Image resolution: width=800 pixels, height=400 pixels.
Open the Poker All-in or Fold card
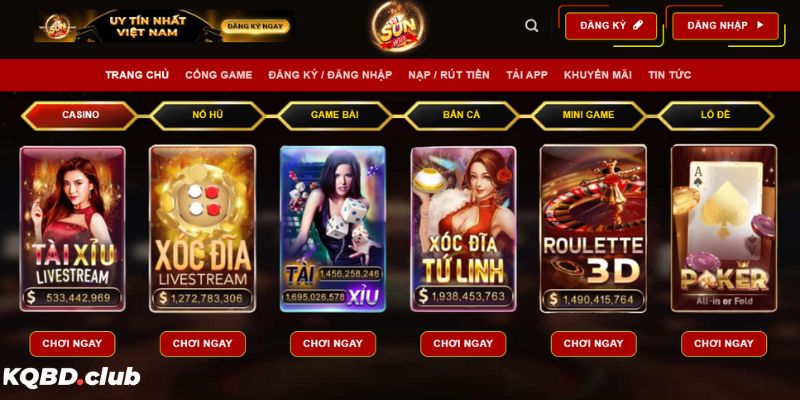724,229
